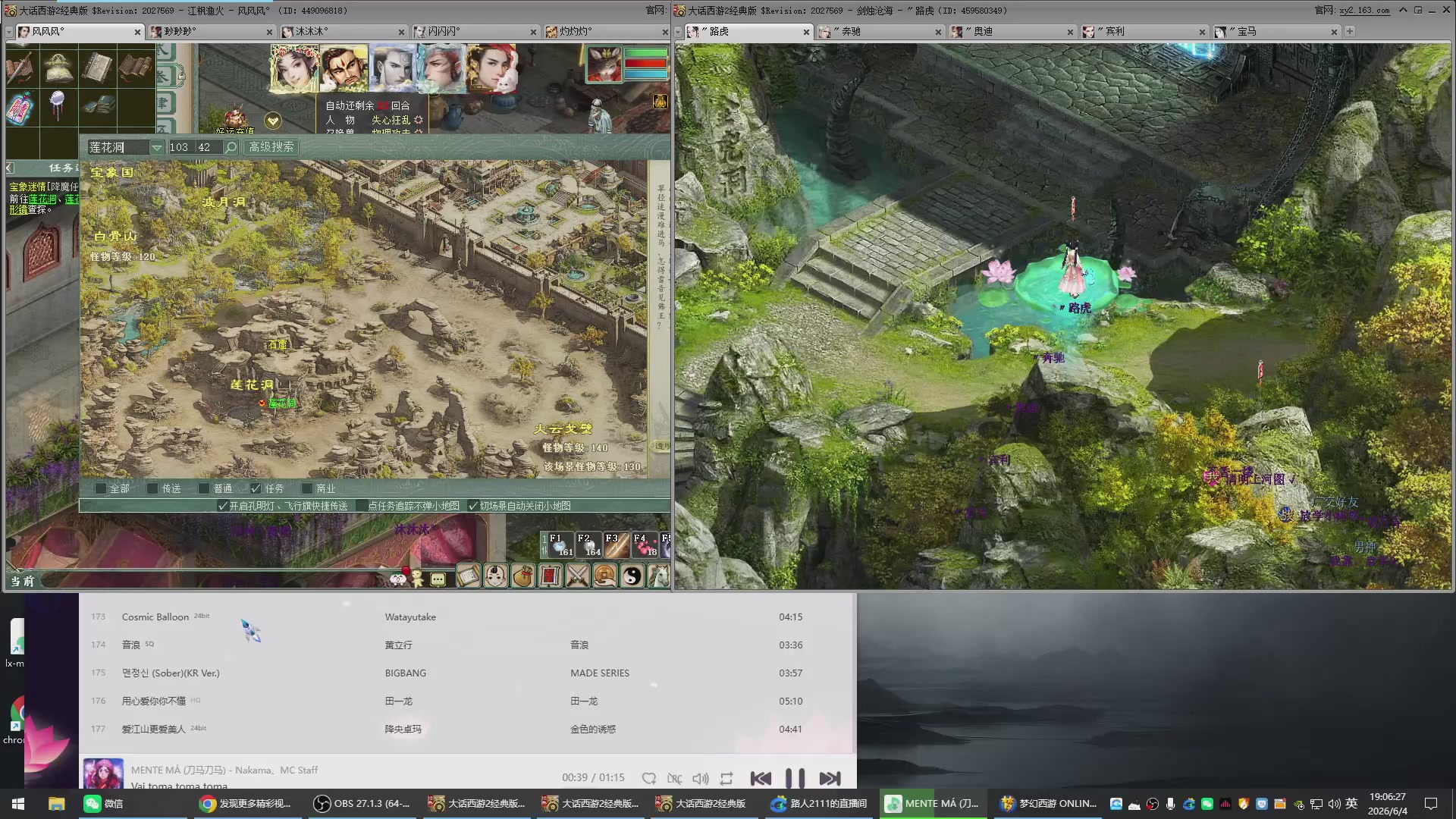Open the red banner icon in game toolbar
Image resolution: width=1456 pixels, height=819 pixels.
(551, 576)
